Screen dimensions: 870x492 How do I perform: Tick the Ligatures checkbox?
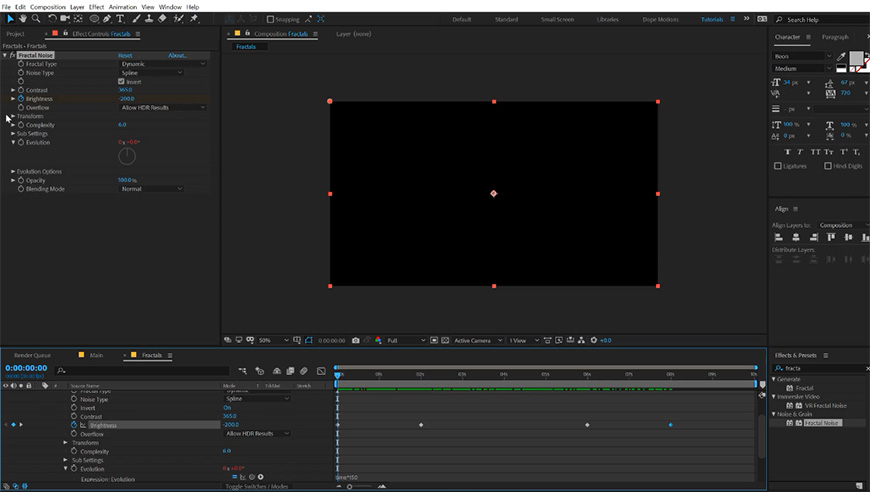[778, 166]
